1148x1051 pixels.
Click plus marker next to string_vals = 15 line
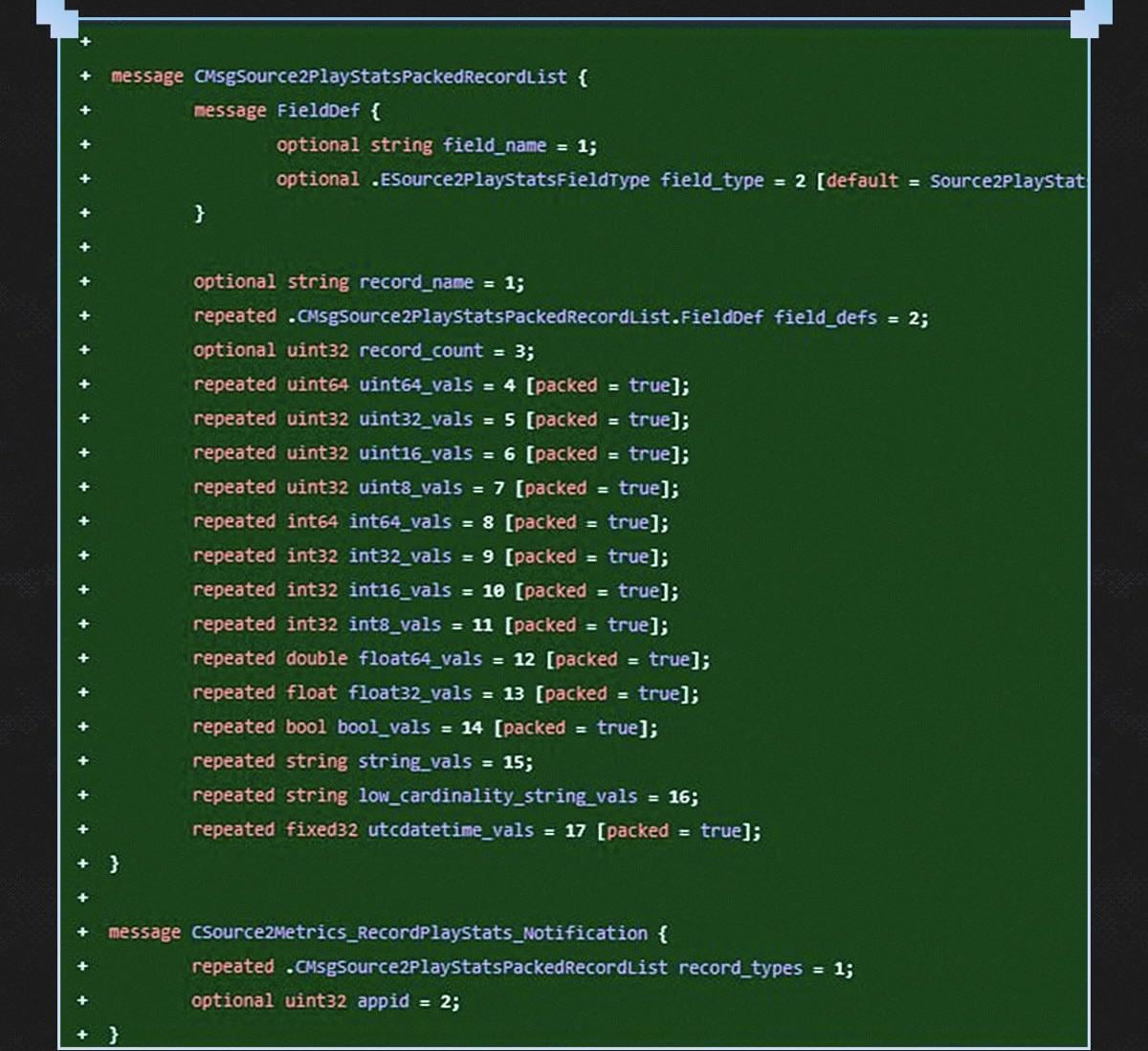coord(84,761)
